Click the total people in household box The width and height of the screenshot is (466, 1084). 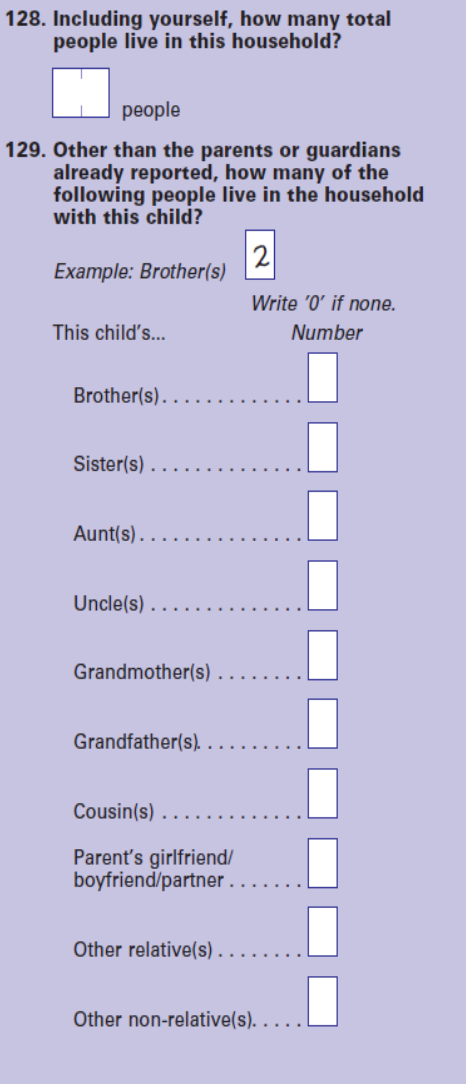(x=81, y=93)
